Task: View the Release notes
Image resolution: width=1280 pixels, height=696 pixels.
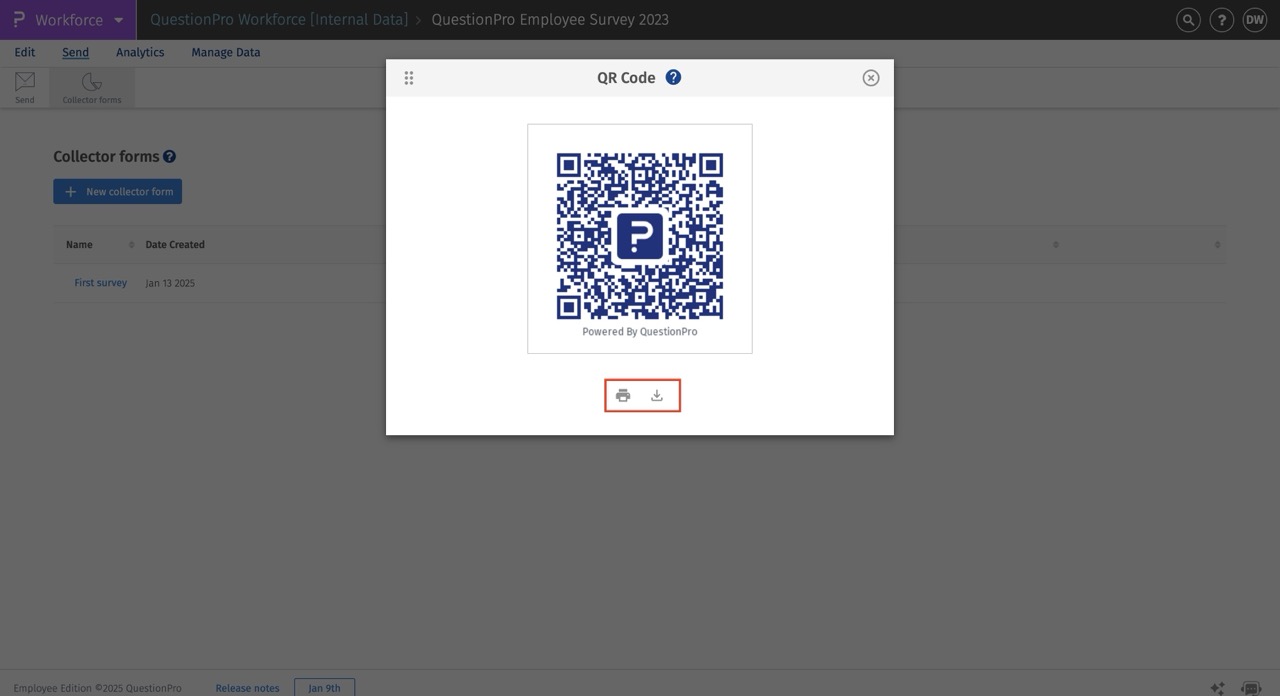Action: (247, 688)
